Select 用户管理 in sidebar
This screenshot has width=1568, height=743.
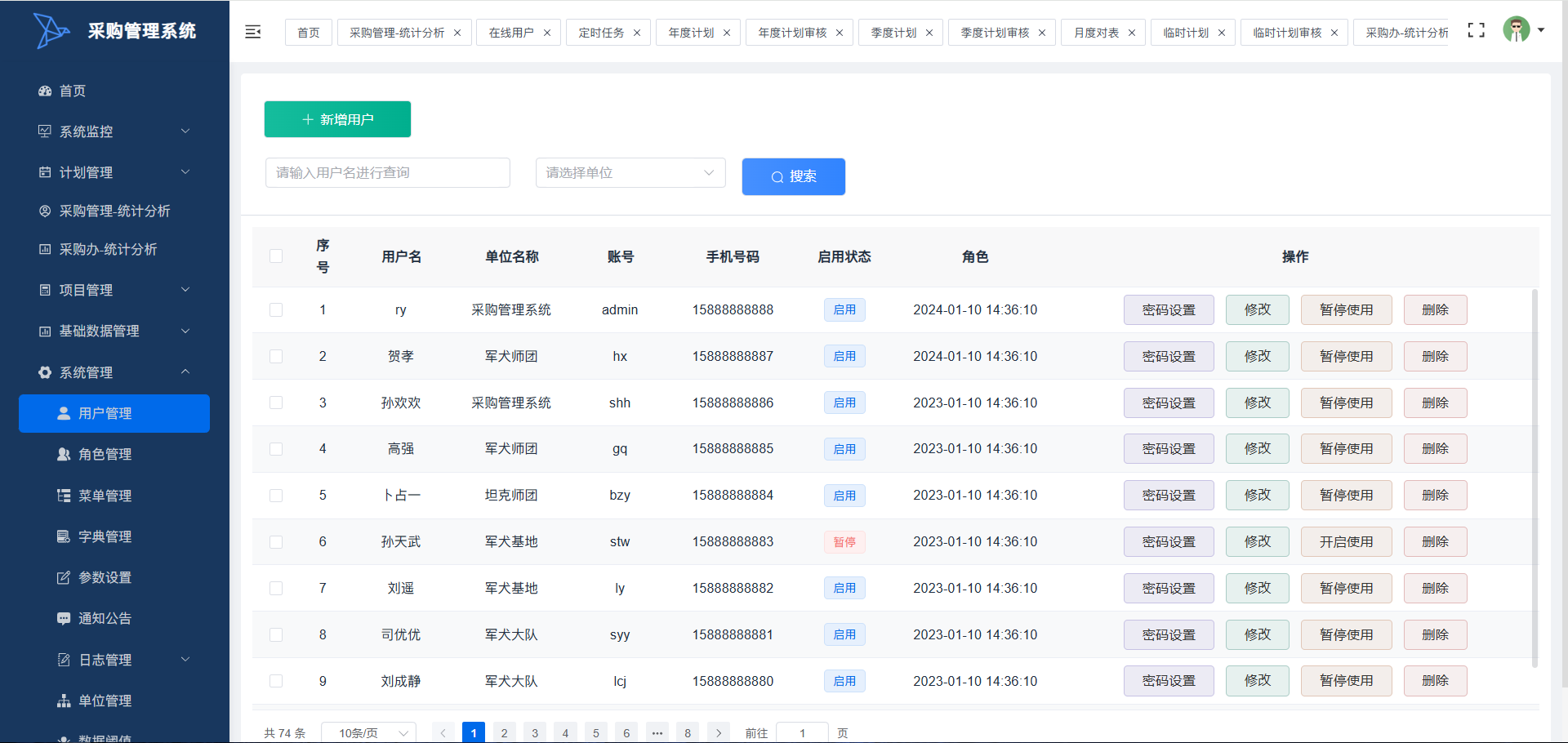114,413
